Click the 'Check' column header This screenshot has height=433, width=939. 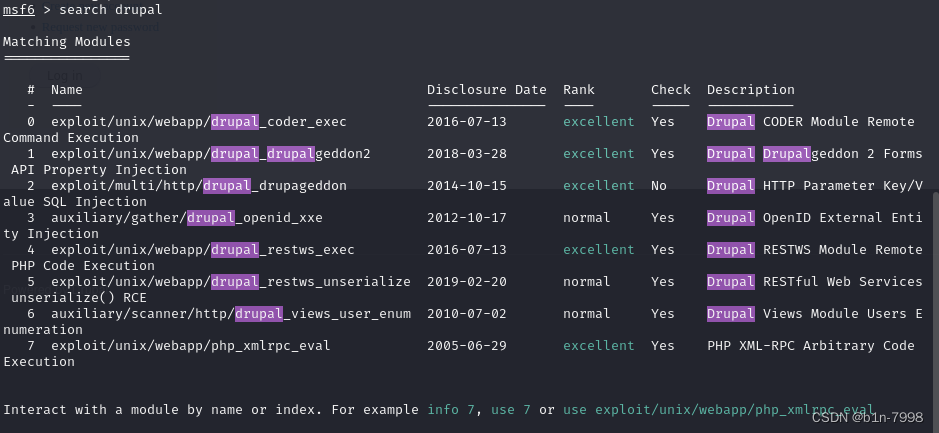pyautogui.click(x=671, y=90)
